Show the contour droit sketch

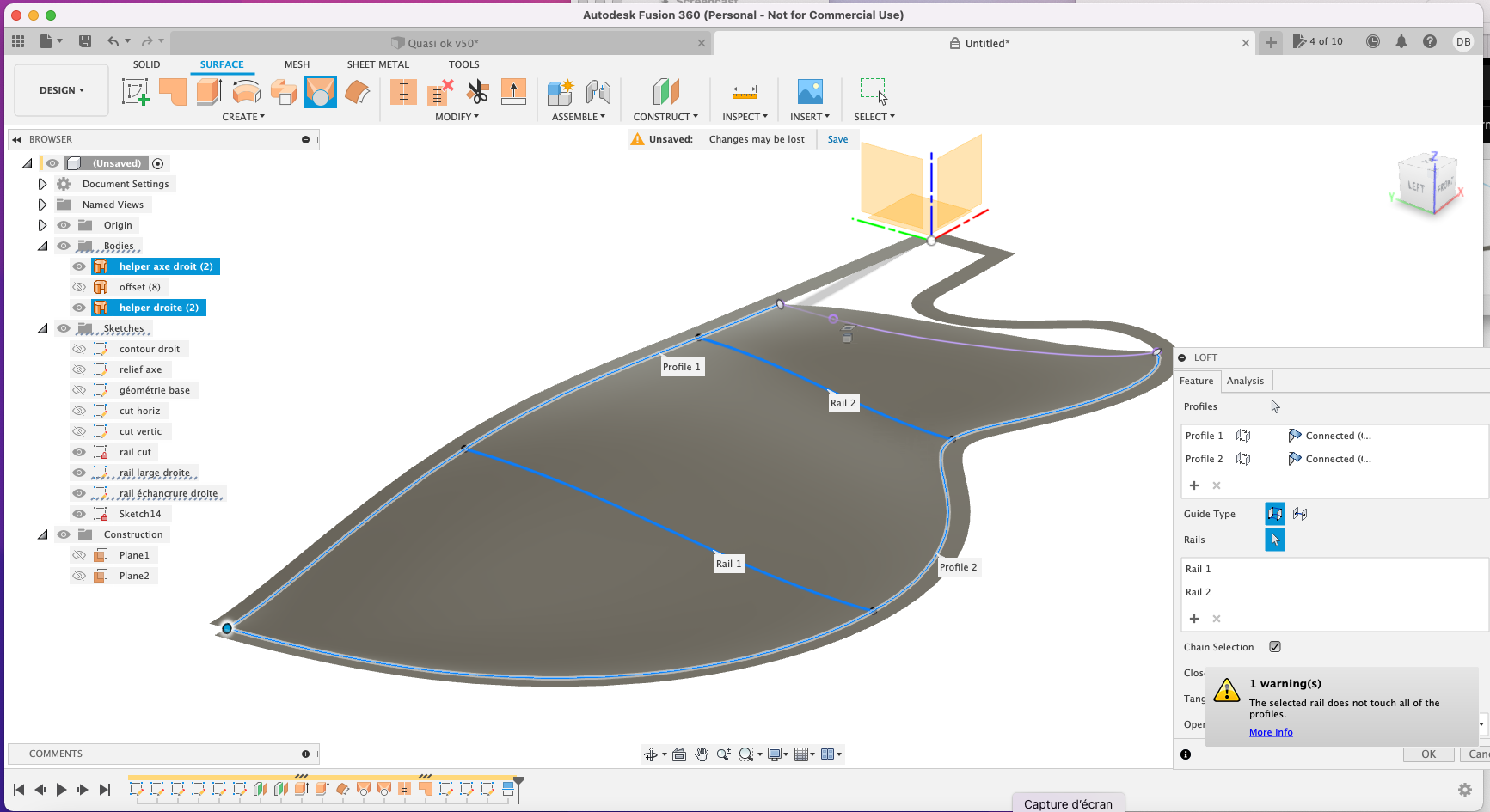point(79,349)
